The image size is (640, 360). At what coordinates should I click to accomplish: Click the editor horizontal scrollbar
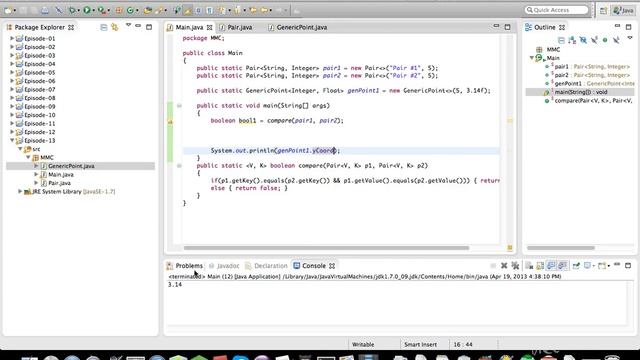tap(326, 248)
